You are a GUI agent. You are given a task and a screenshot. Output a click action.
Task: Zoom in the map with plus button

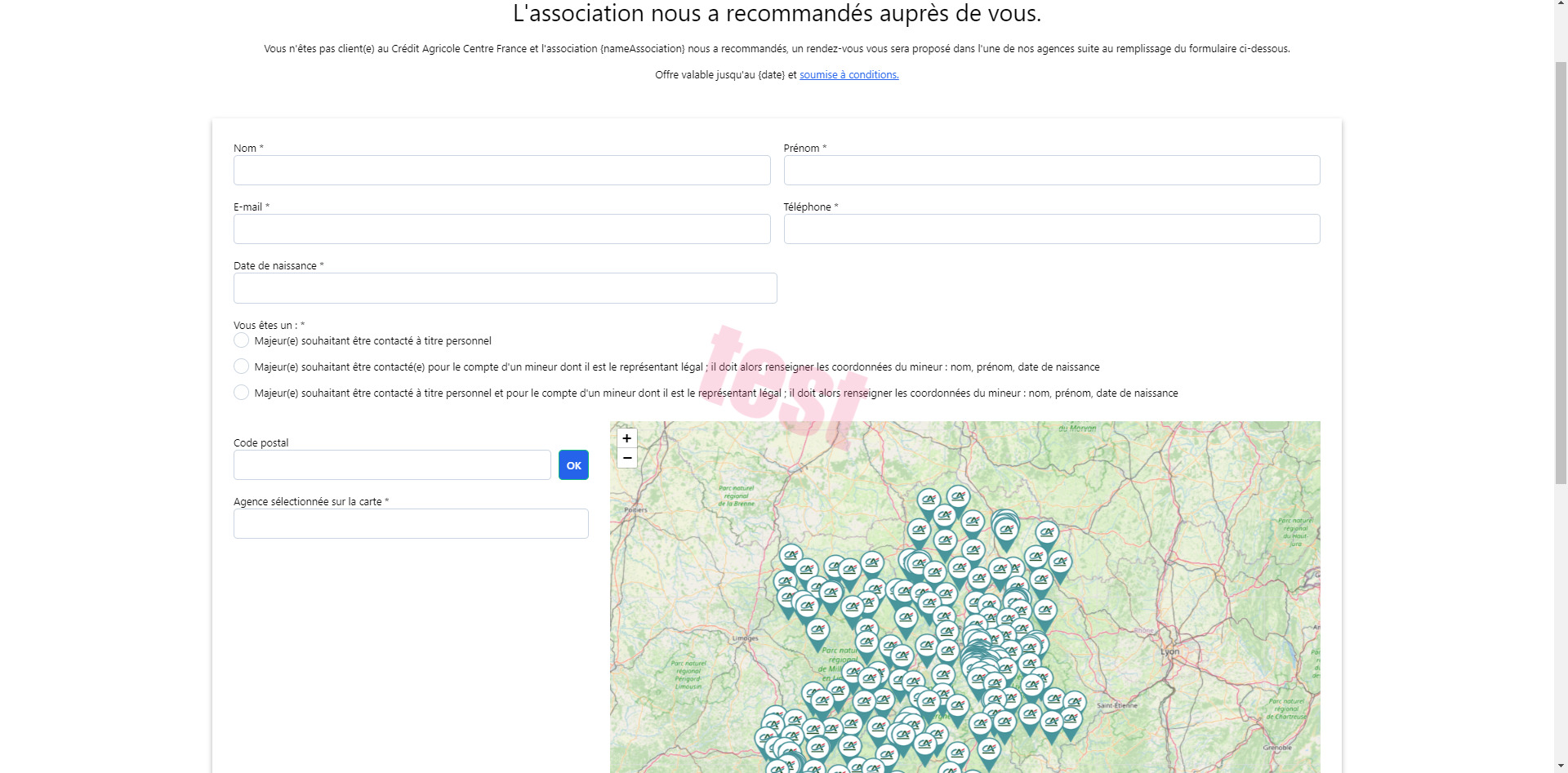[x=626, y=438]
